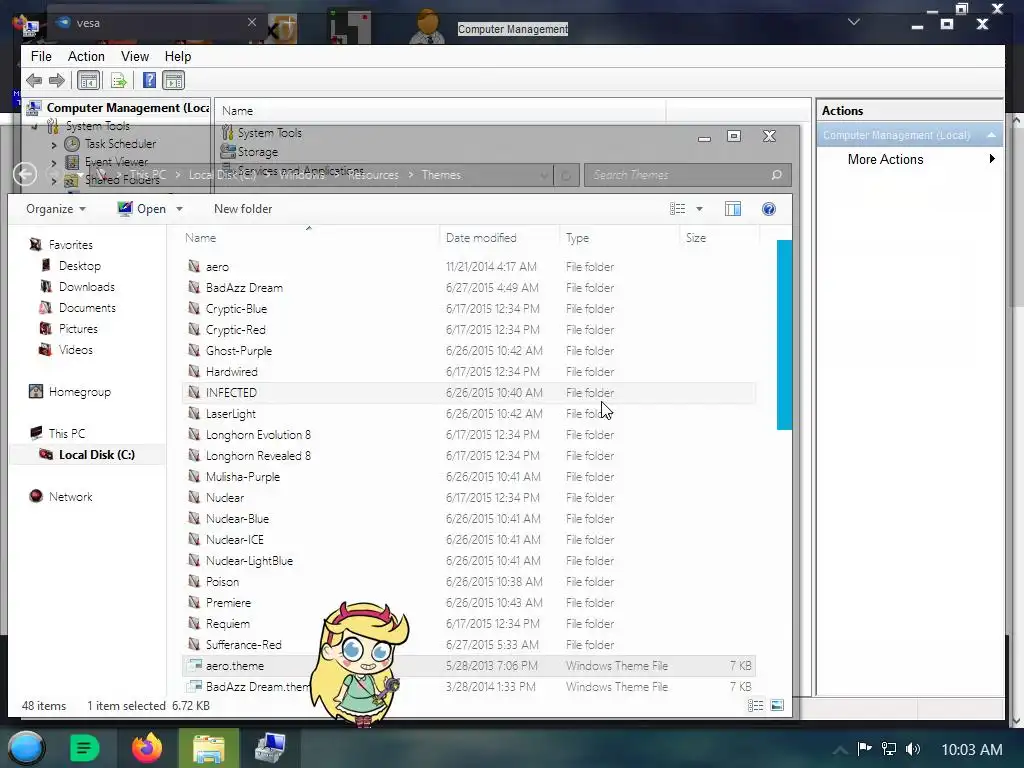Open the dropdown arrow beside Open
This screenshot has width=1024, height=768.
180,209
